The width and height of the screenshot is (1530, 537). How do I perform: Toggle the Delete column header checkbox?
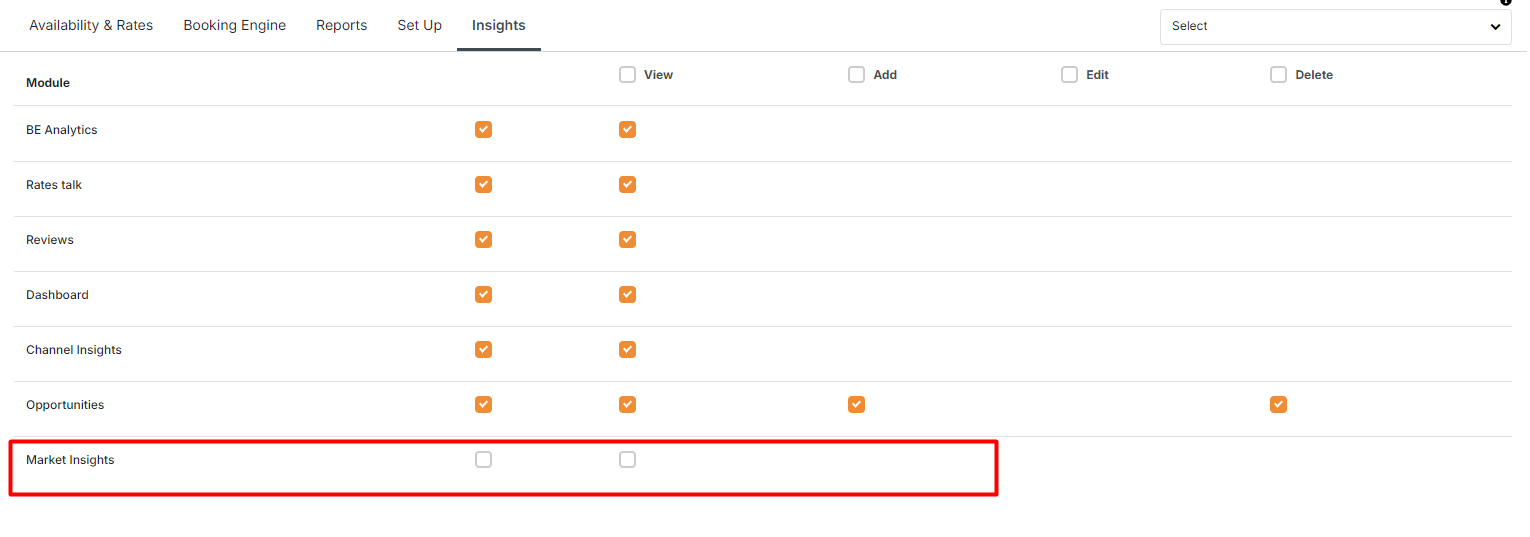[1278, 75]
